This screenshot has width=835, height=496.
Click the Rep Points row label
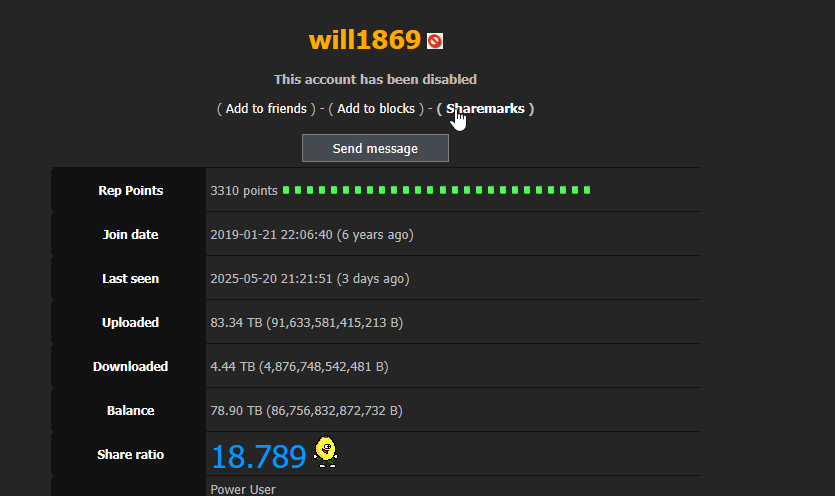click(130, 190)
